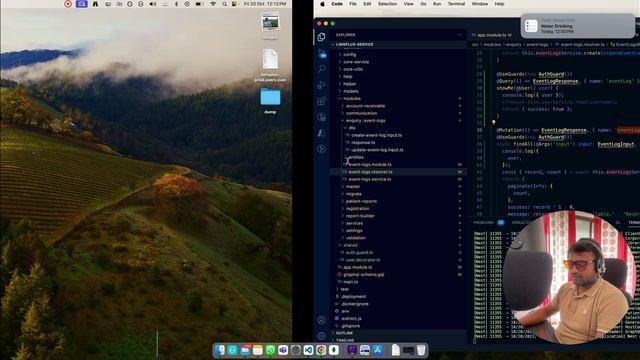The image size is (640, 360).
Task: Open update-event-log.input.ts file
Action: 398,150
